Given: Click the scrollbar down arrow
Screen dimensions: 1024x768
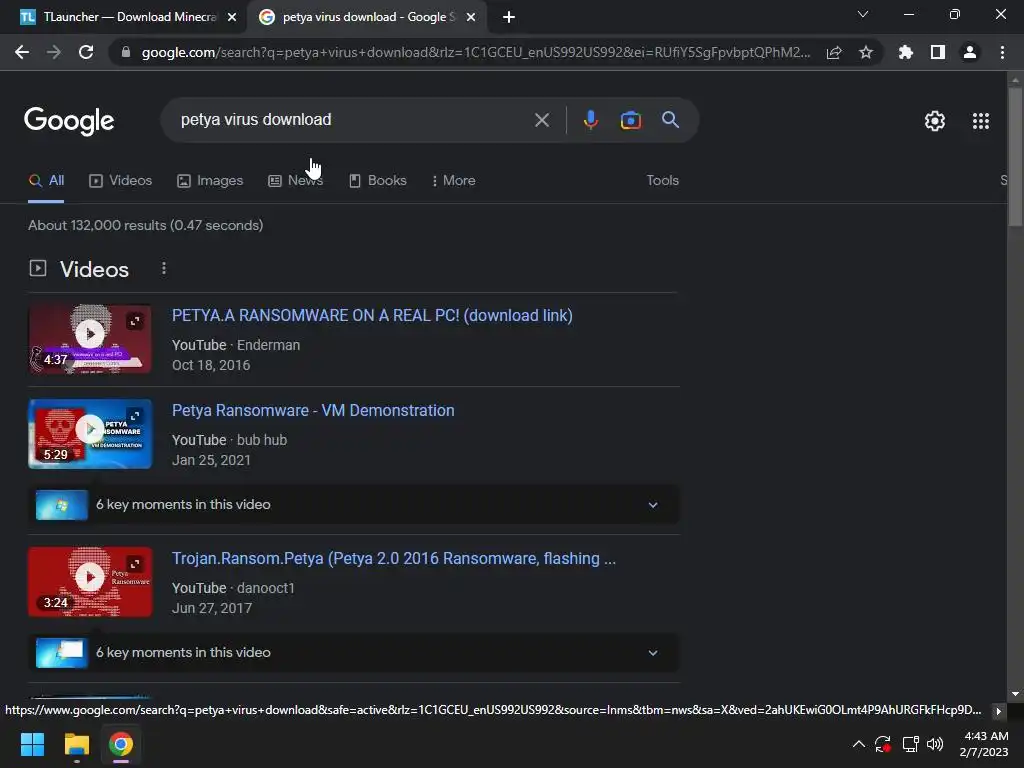Looking at the screenshot, I should click(x=1014, y=694).
